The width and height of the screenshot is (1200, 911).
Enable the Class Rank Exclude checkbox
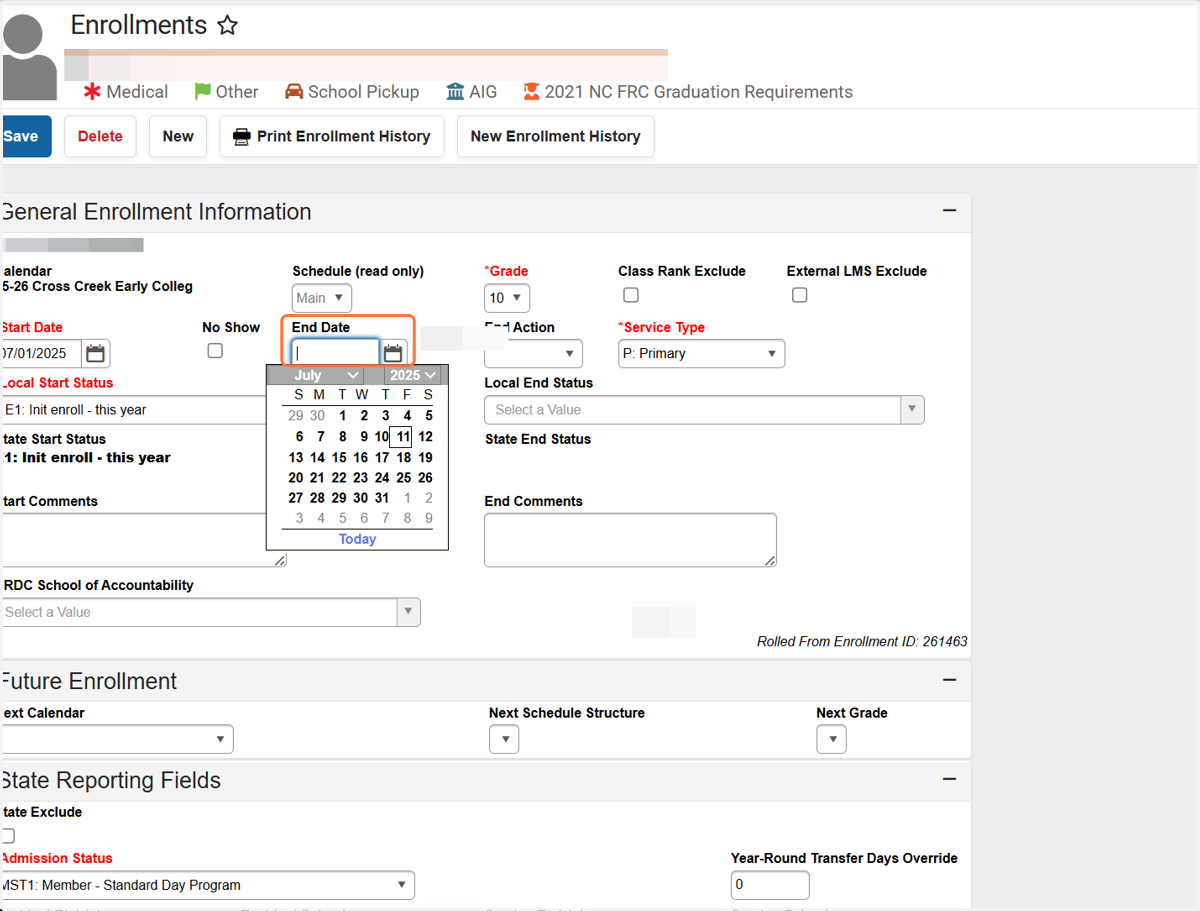(631, 295)
